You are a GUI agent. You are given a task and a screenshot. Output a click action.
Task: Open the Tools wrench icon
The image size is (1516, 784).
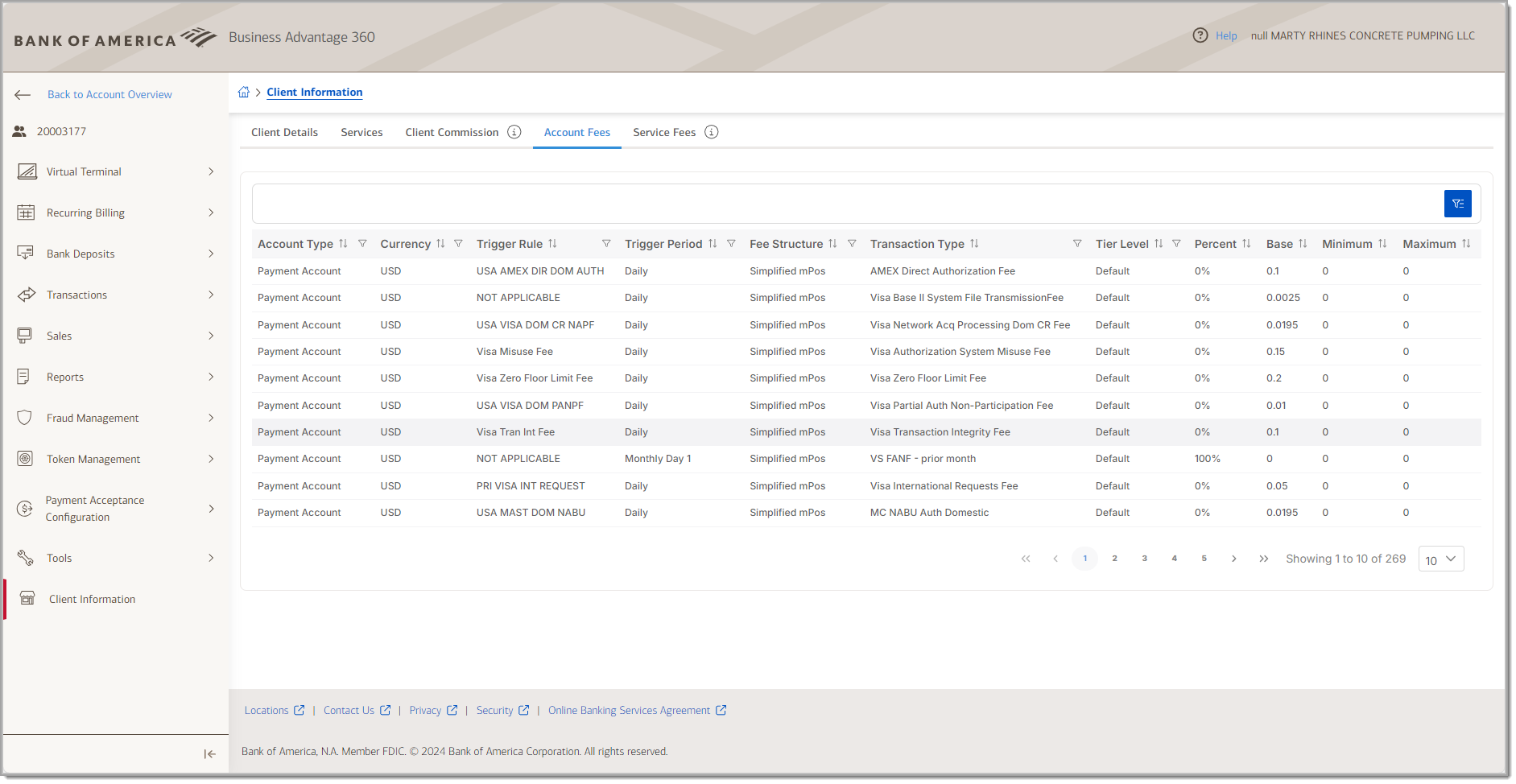[25, 558]
